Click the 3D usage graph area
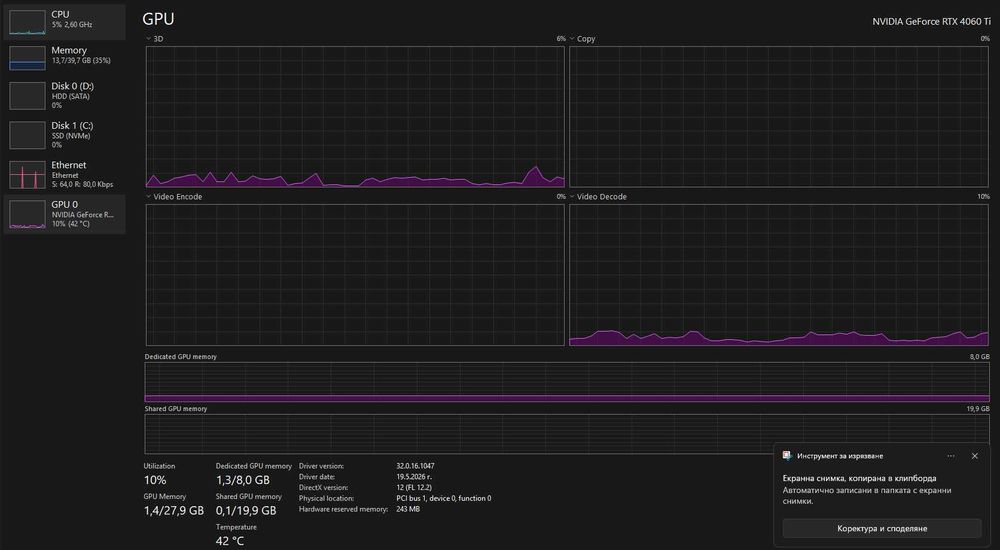1000x550 pixels. tap(355, 117)
